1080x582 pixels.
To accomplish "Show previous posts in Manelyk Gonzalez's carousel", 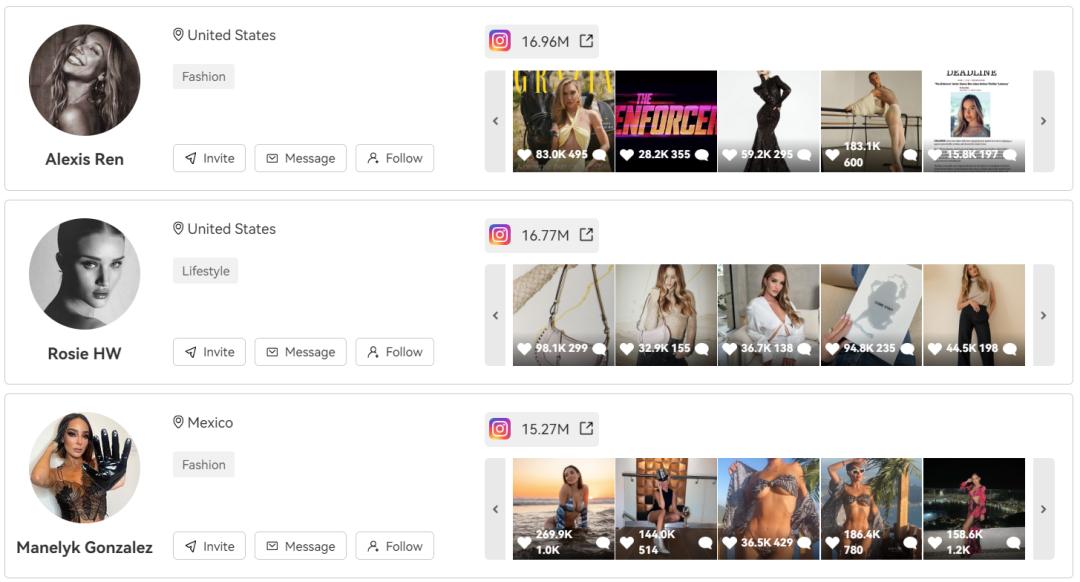I will (x=495, y=509).
